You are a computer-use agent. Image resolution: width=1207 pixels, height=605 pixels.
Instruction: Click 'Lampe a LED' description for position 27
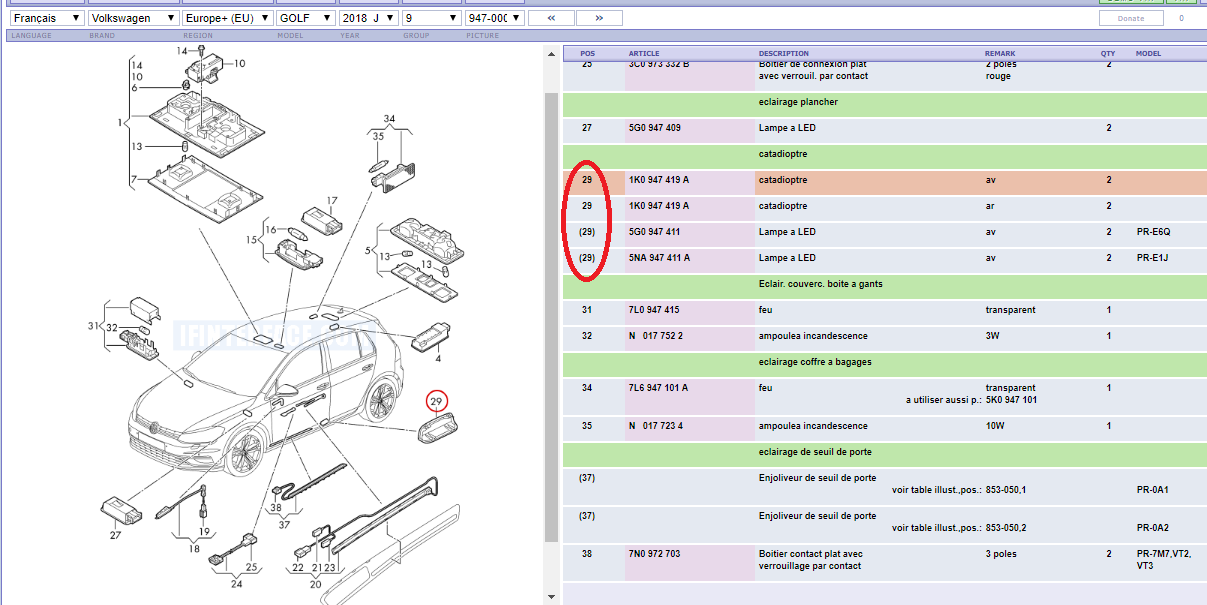(787, 128)
